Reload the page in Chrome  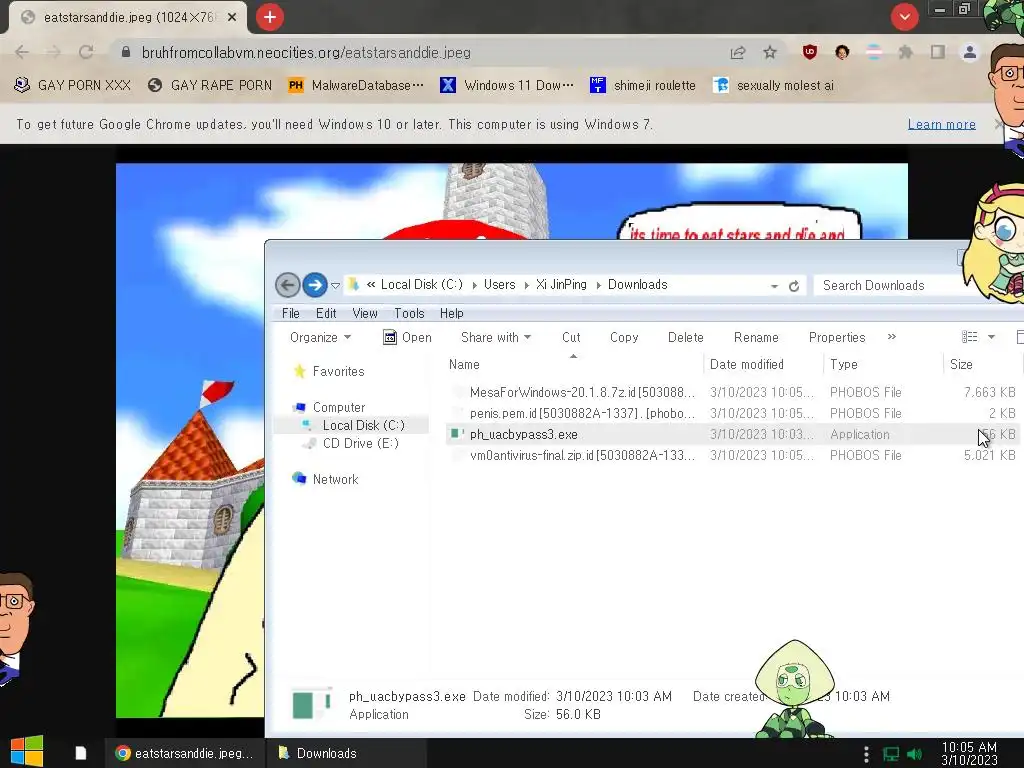coord(86,52)
